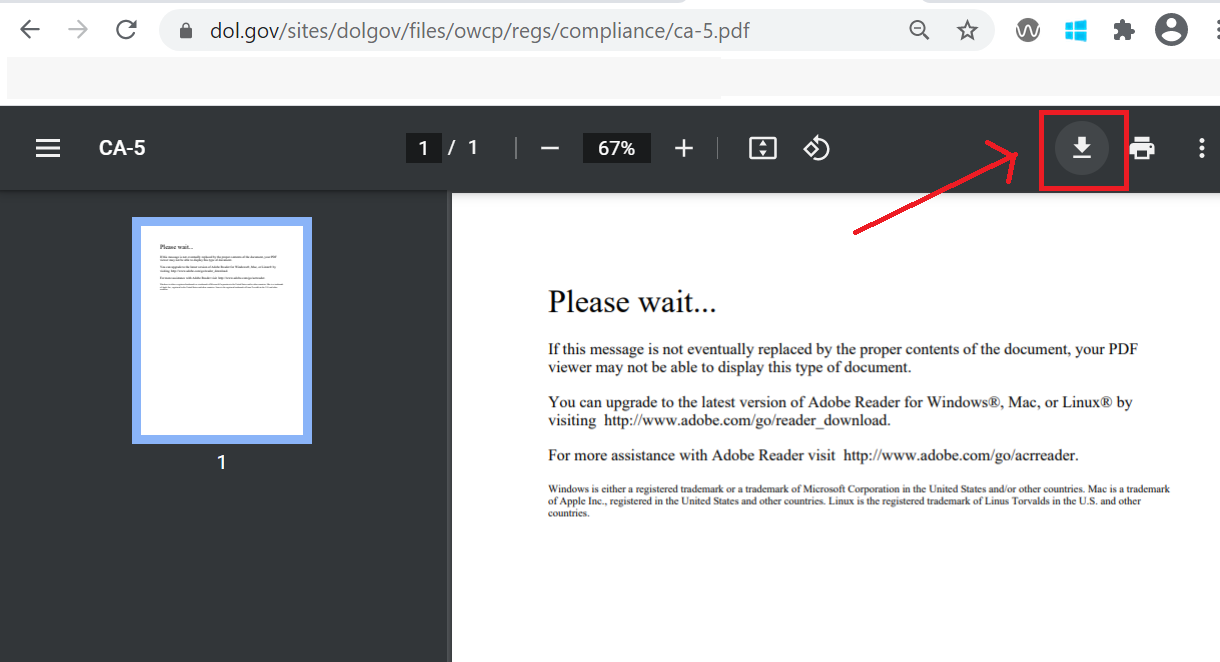Bookmark this page with the star icon

(967, 30)
